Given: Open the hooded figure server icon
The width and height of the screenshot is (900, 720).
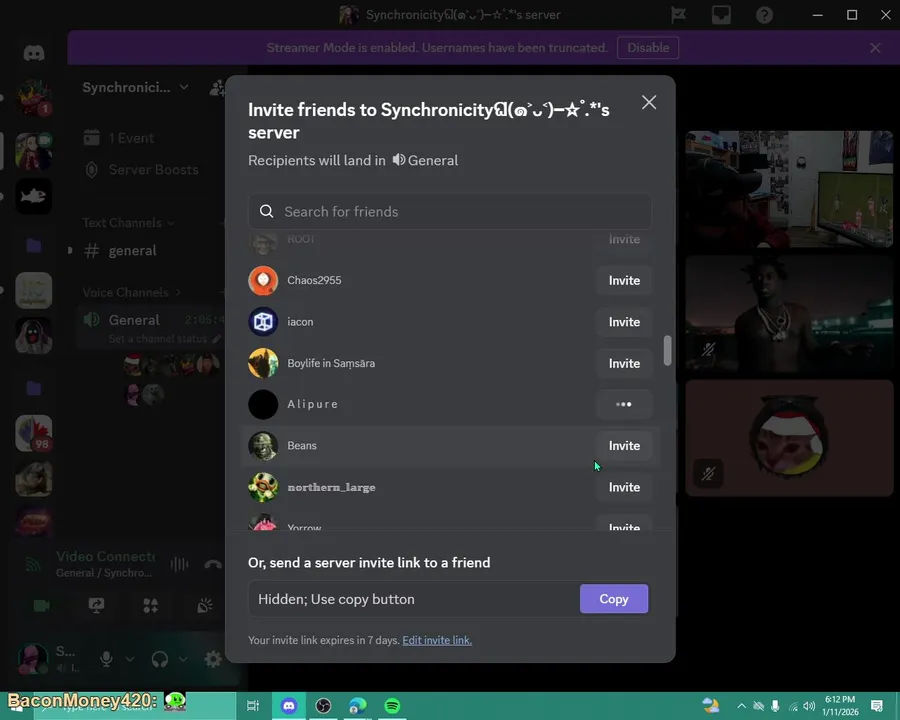Looking at the screenshot, I should pyautogui.click(x=34, y=336).
